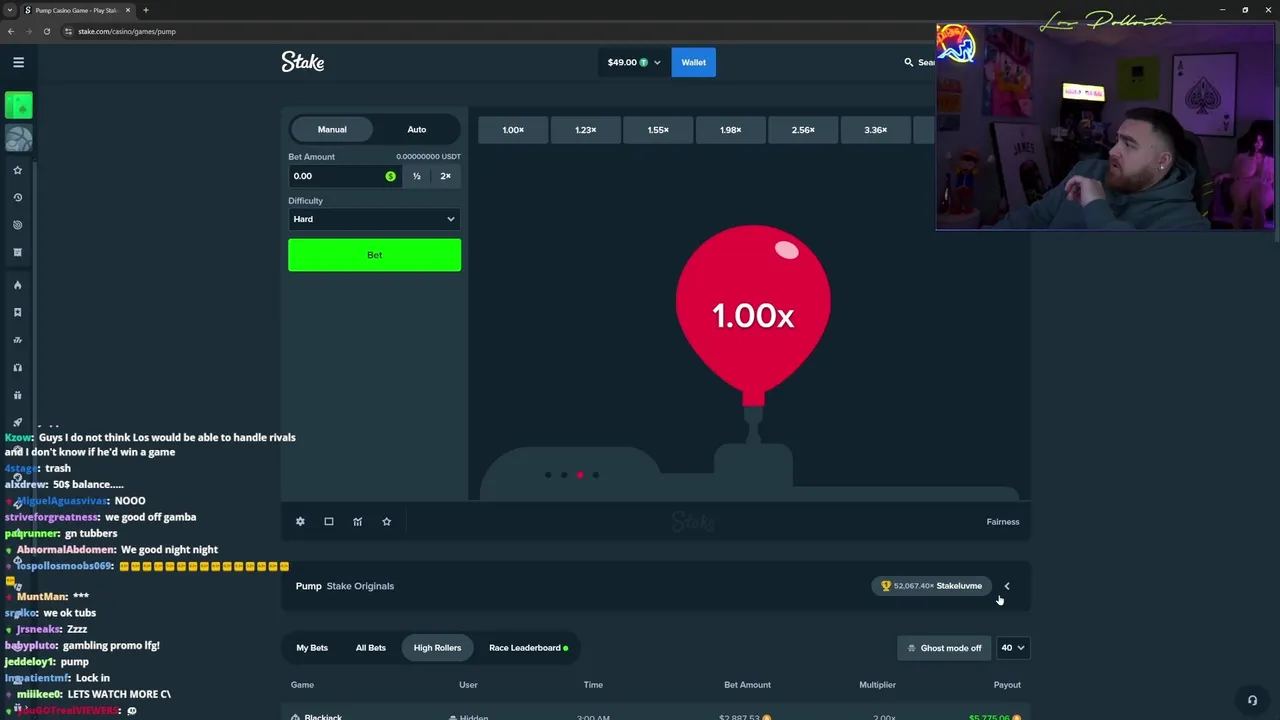Image resolution: width=1280 pixels, height=720 pixels.
Task: Click the Bet Amount column header
Action: 747,685
